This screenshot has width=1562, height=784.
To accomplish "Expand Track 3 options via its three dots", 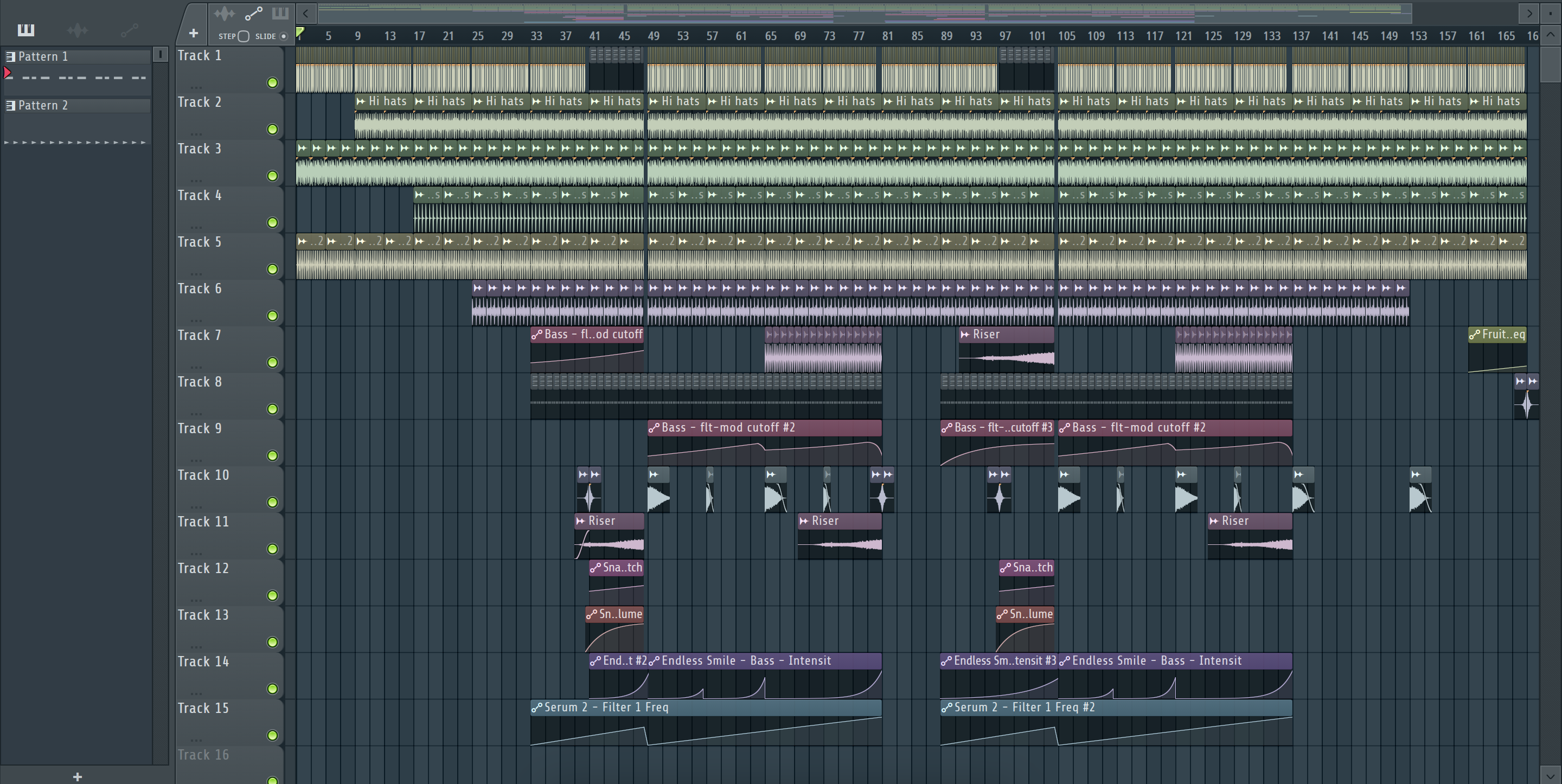I will (x=196, y=180).
